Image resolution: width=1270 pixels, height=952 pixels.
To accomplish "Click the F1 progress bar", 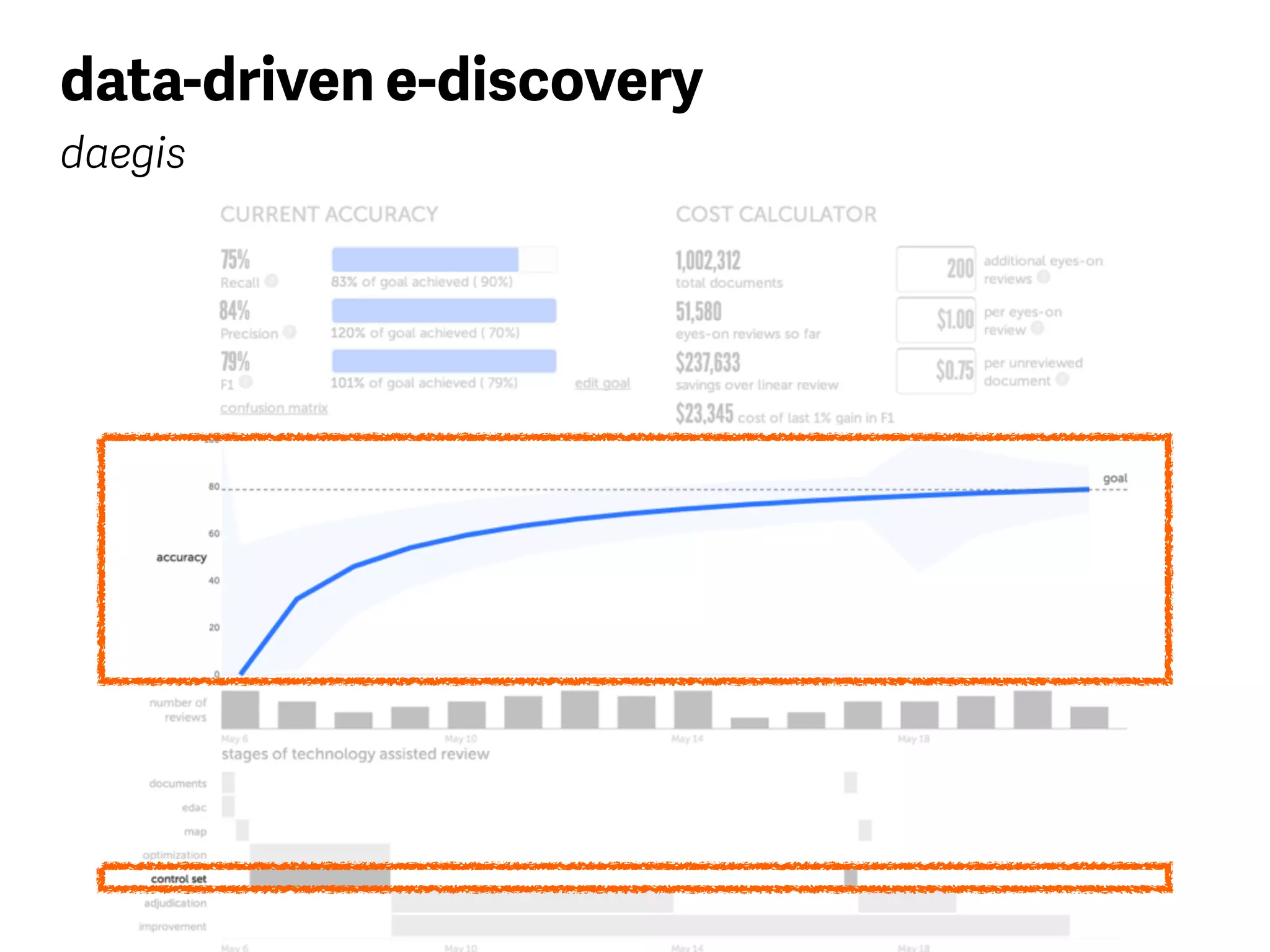I will 444,361.
